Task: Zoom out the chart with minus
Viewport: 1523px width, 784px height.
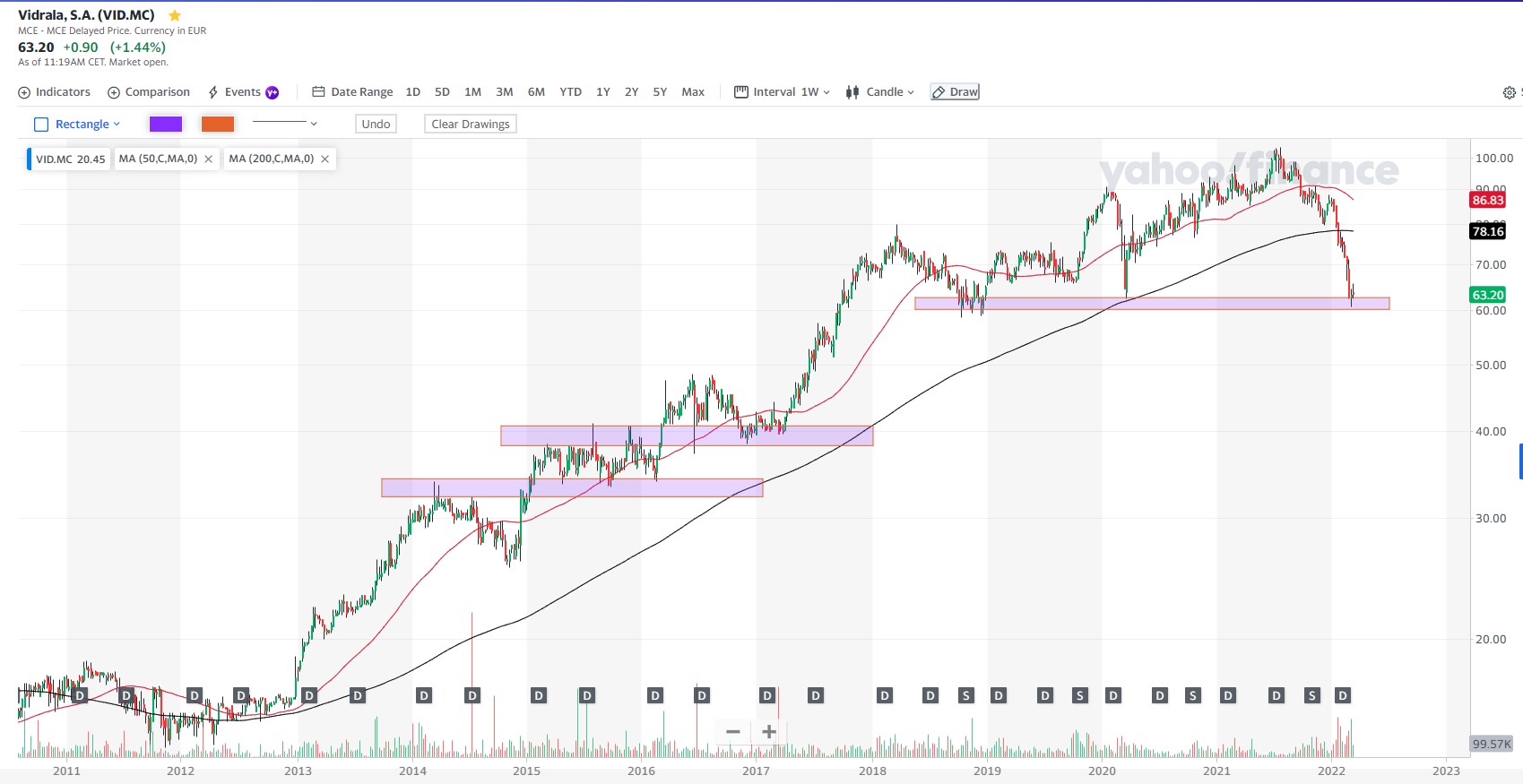Action: pyautogui.click(x=733, y=732)
